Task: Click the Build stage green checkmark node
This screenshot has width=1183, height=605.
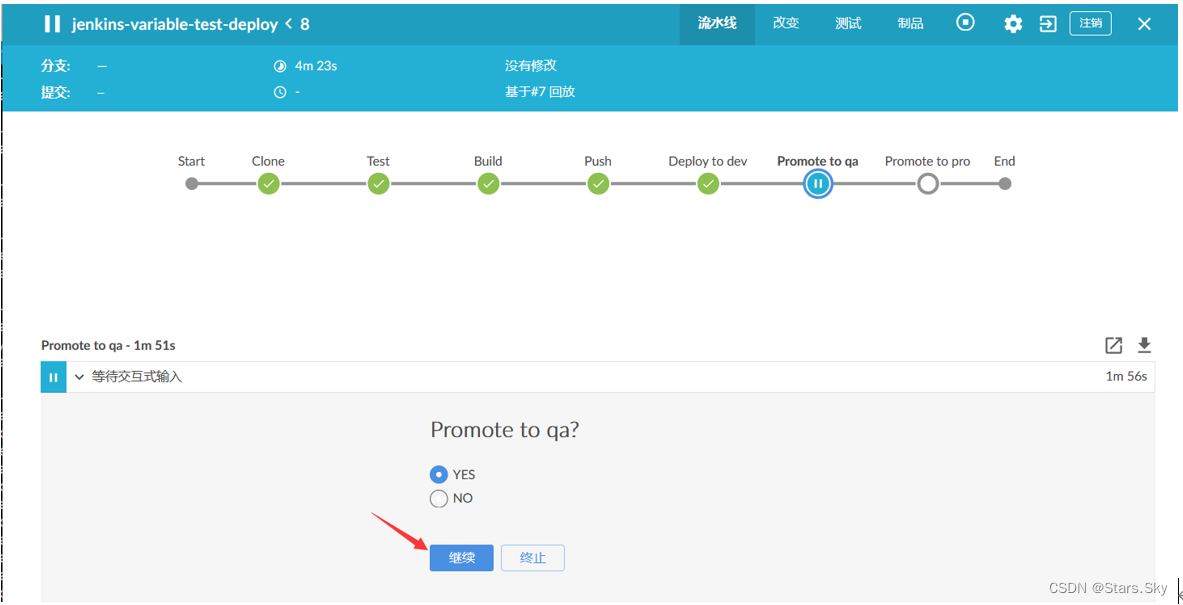Action: [x=488, y=183]
